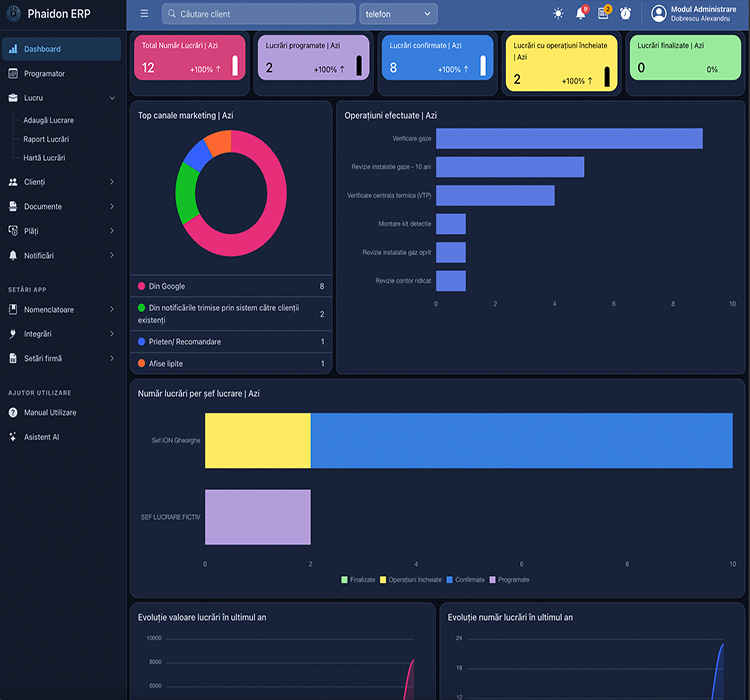750x700 pixels.
Task: Toggle the hamburger sidebar menu
Action: (144, 14)
